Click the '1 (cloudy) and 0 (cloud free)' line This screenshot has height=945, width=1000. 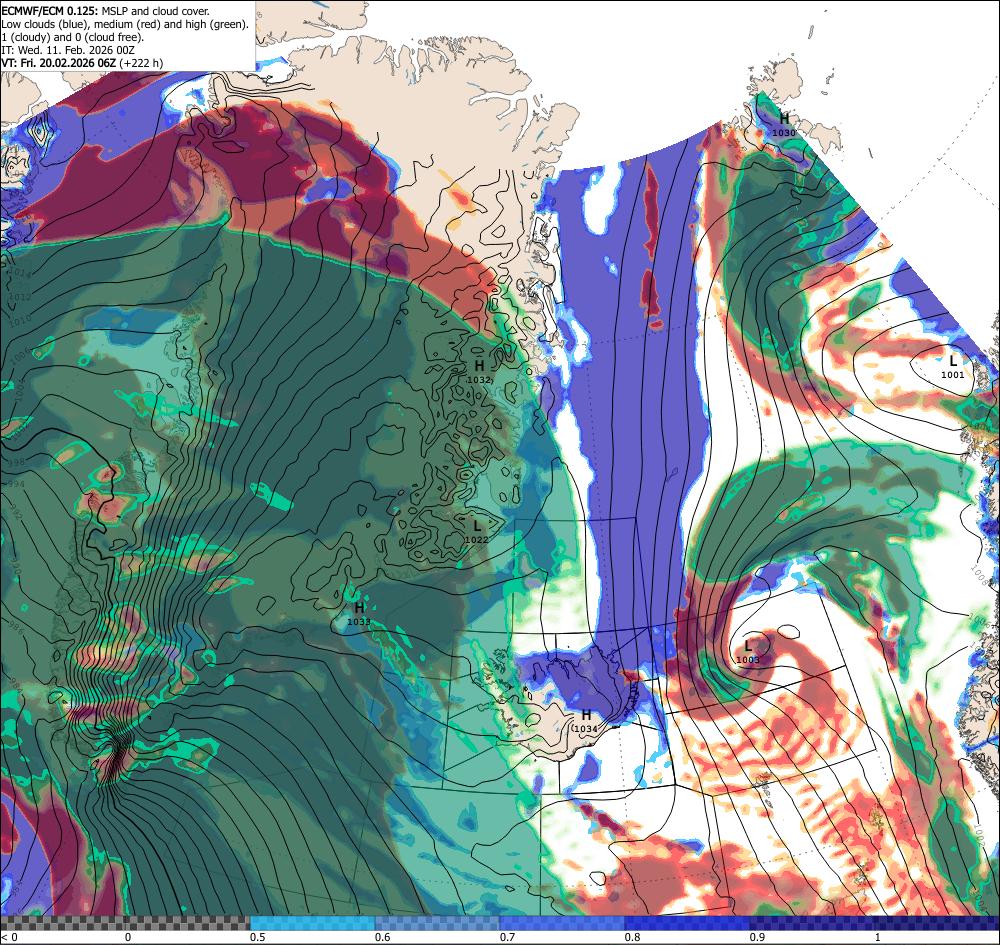(x=73, y=37)
